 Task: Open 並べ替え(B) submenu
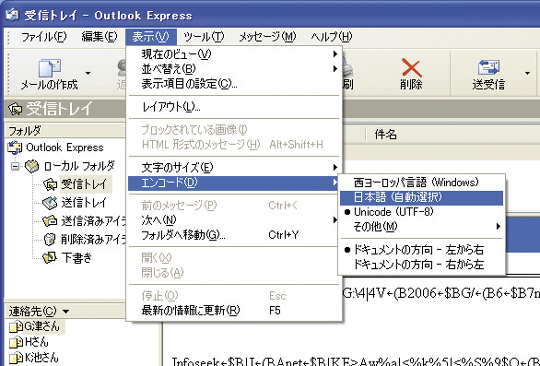[234, 69]
